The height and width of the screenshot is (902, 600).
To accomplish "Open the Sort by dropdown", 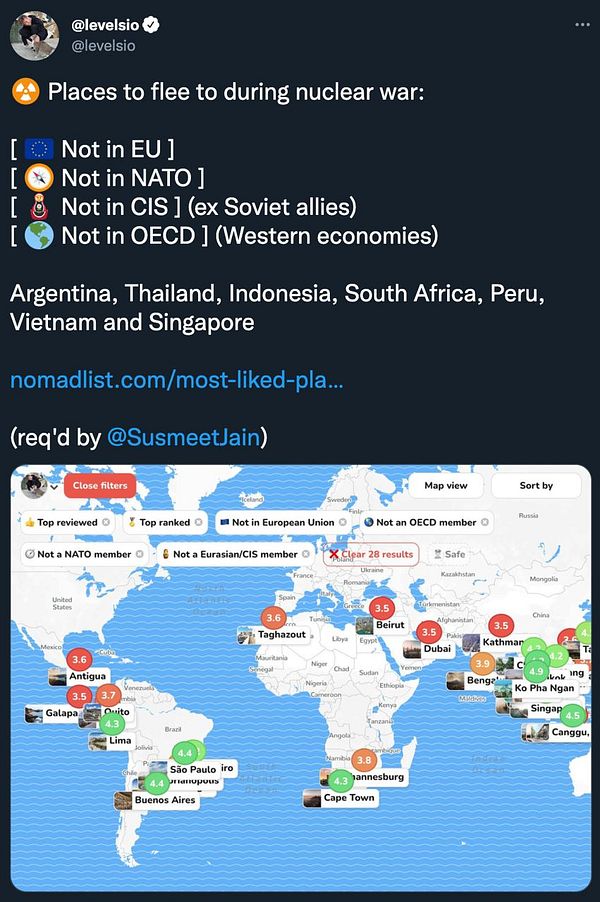I will (x=536, y=486).
